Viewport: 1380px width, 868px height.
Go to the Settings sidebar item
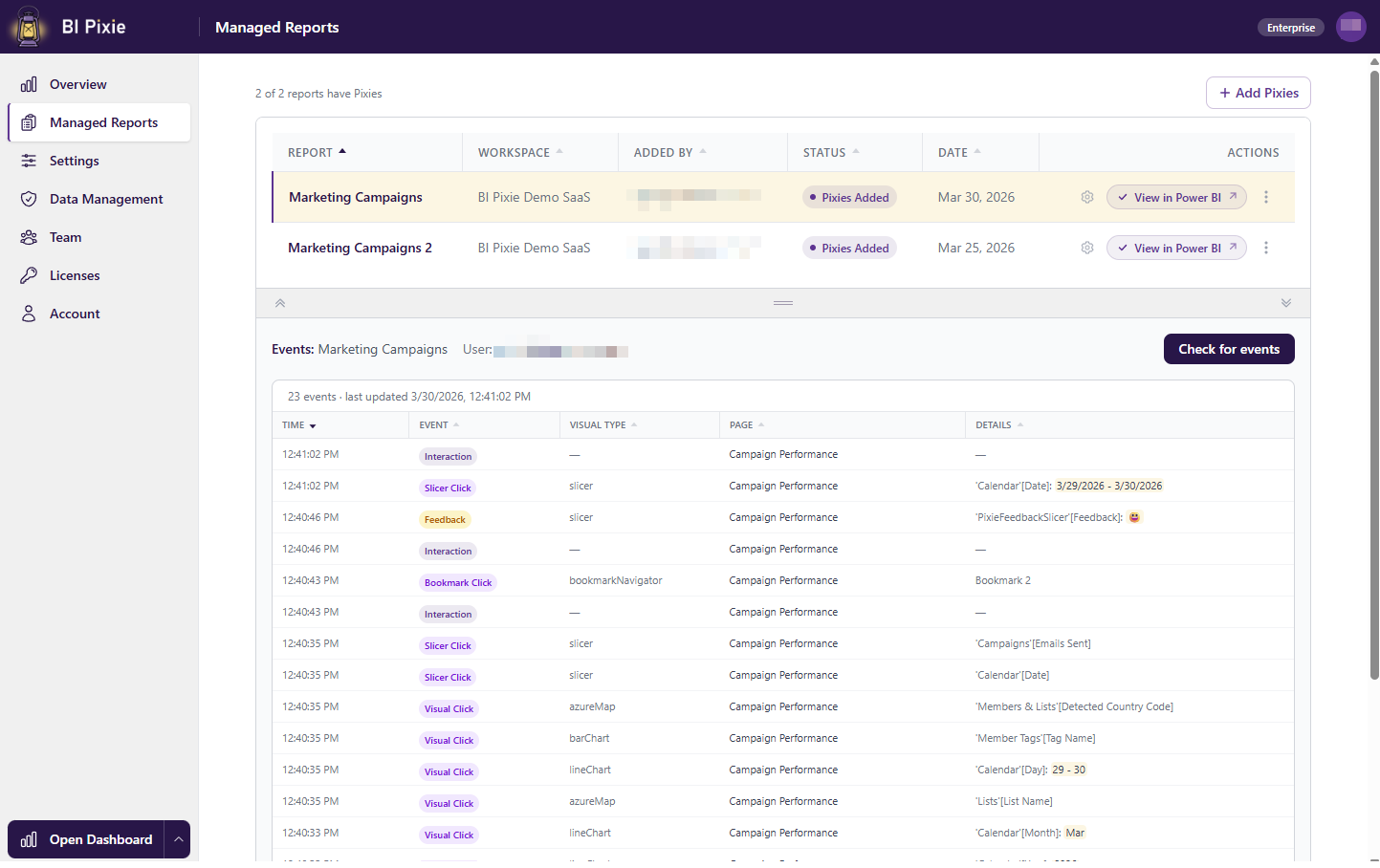pos(74,161)
